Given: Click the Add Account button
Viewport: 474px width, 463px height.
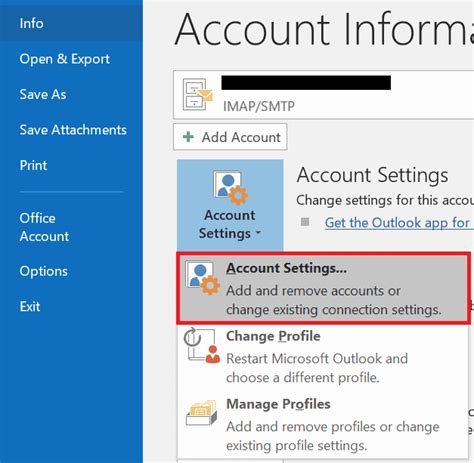Looking at the screenshot, I should [230, 137].
